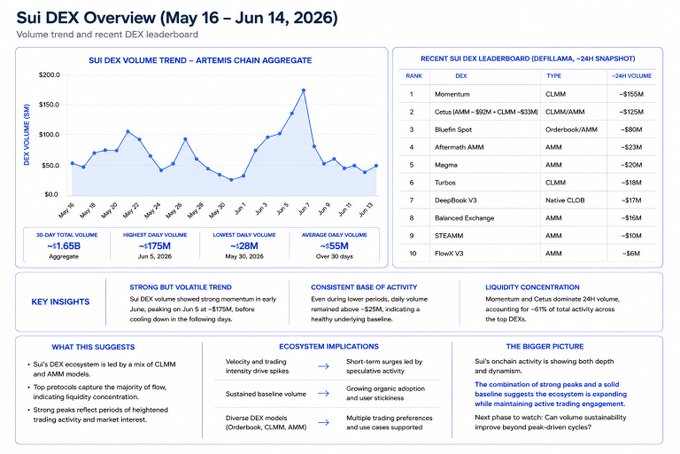Image resolution: width=680 pixels, height=454 pixels.
Task: Click "ECOSYSTEM IMPLICATIONS" heading
Action: [x=329, y=346]
